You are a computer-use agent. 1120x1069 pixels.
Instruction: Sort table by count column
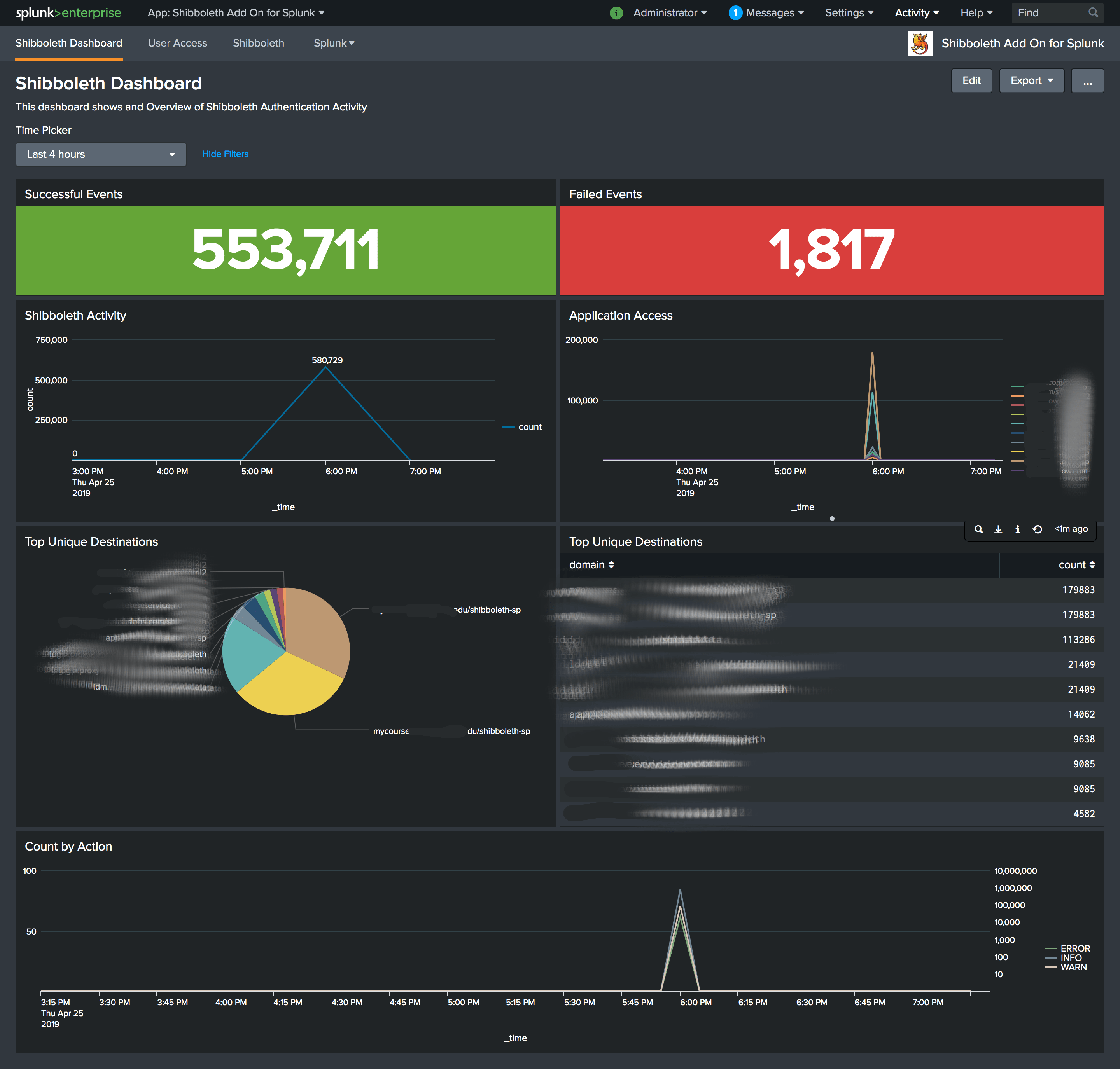(1077, 565)
